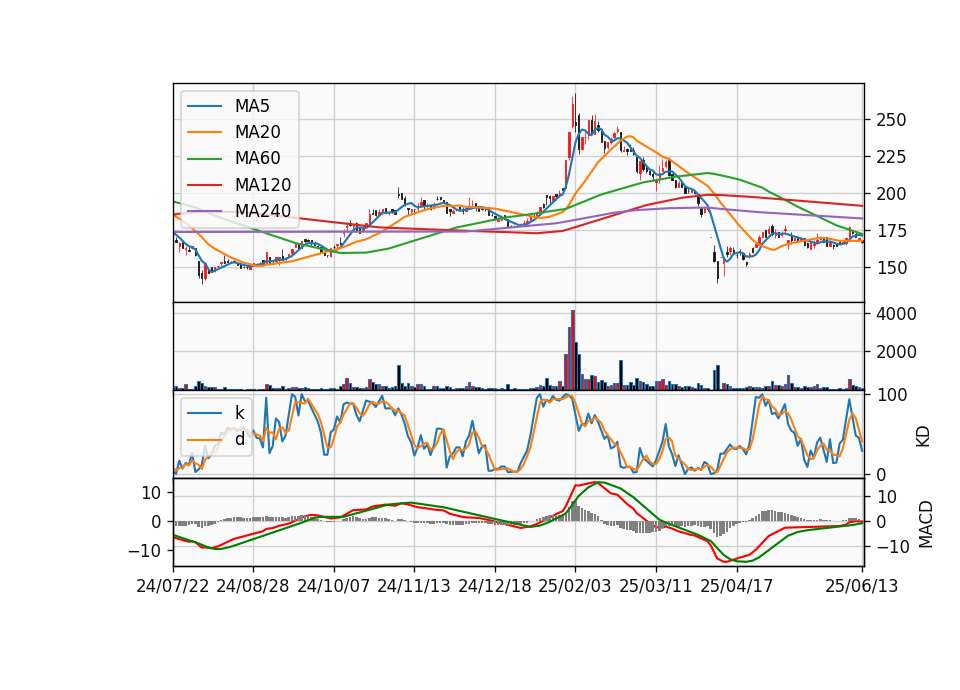Click the 24/10/07 date label
Image resolution: width=960 pixels, height=690 pixels.
pos(334,586)
